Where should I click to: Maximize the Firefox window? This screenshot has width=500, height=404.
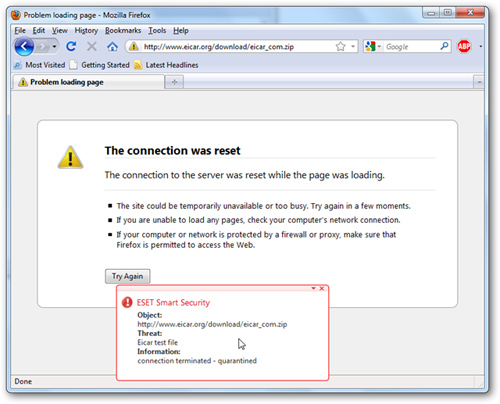pyautogui.click(x=447, y=13)
